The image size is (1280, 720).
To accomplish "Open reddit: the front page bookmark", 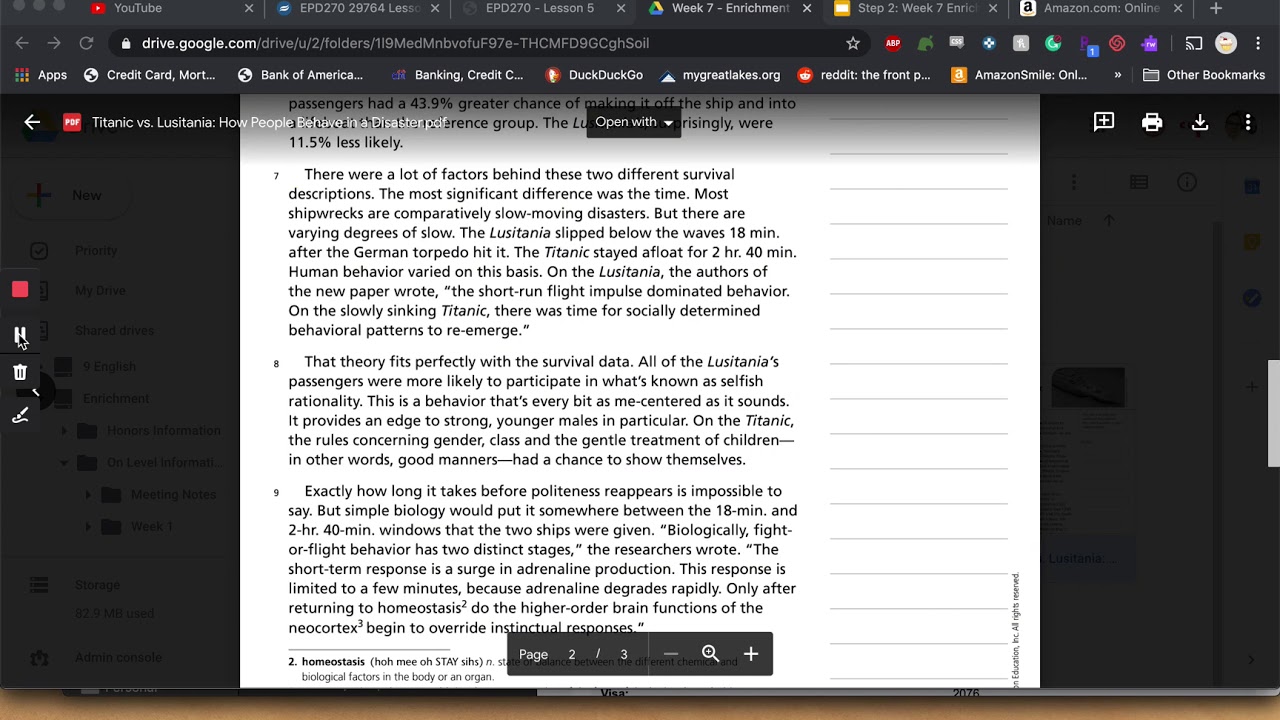I will click(864, 75).
